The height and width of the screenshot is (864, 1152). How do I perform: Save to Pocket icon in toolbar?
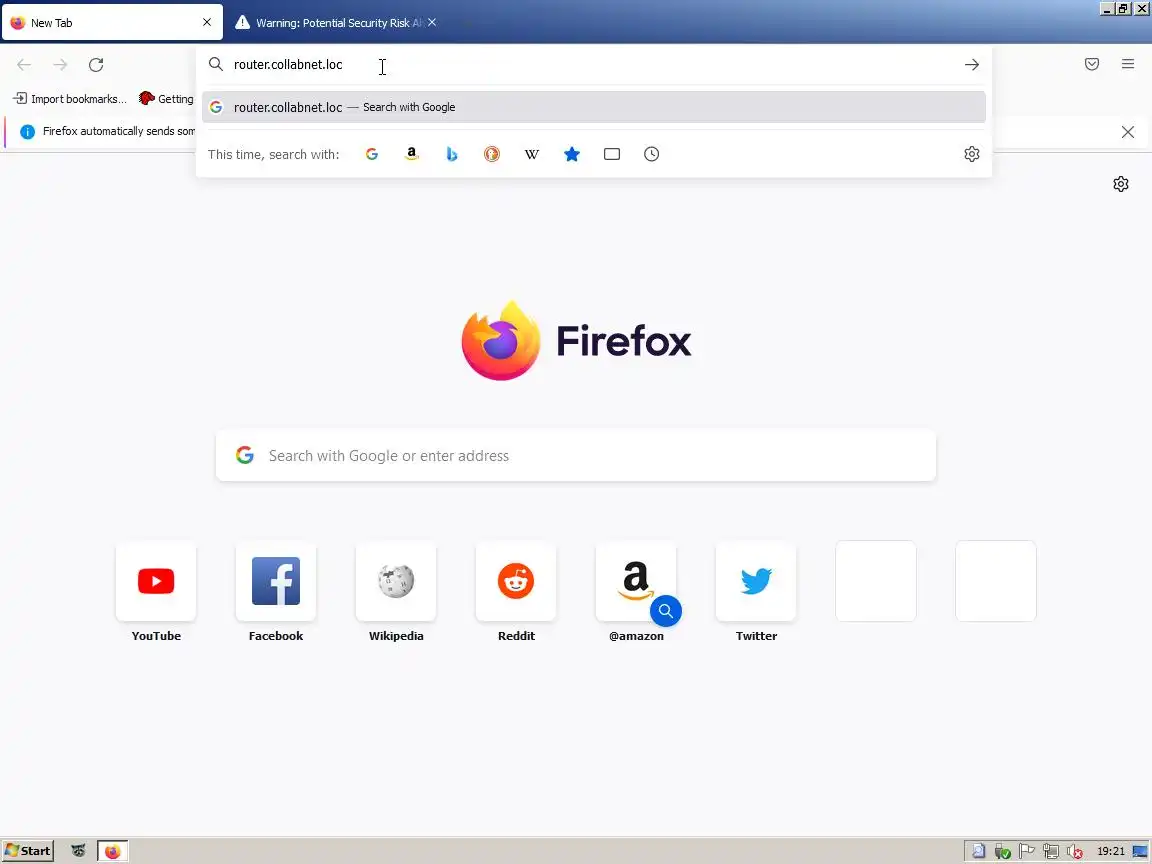(x=1092, y=65)
